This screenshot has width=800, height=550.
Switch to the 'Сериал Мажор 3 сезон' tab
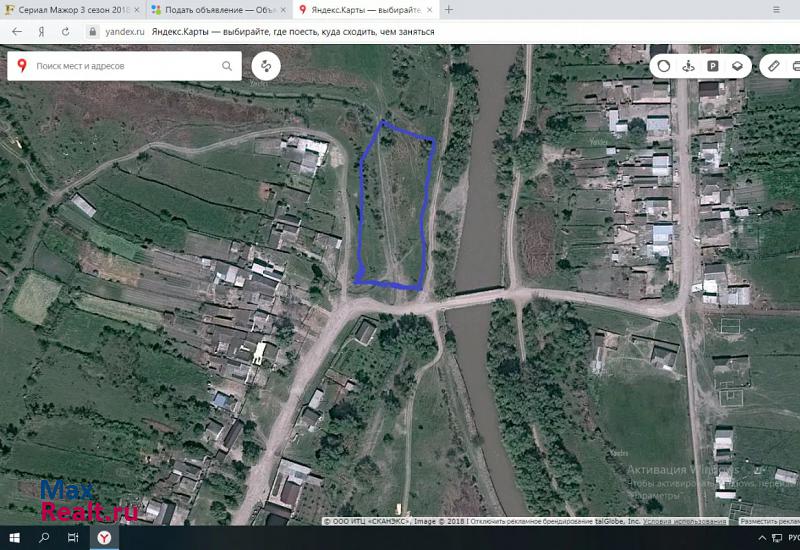pyautogui.click(x=72, y=9)
